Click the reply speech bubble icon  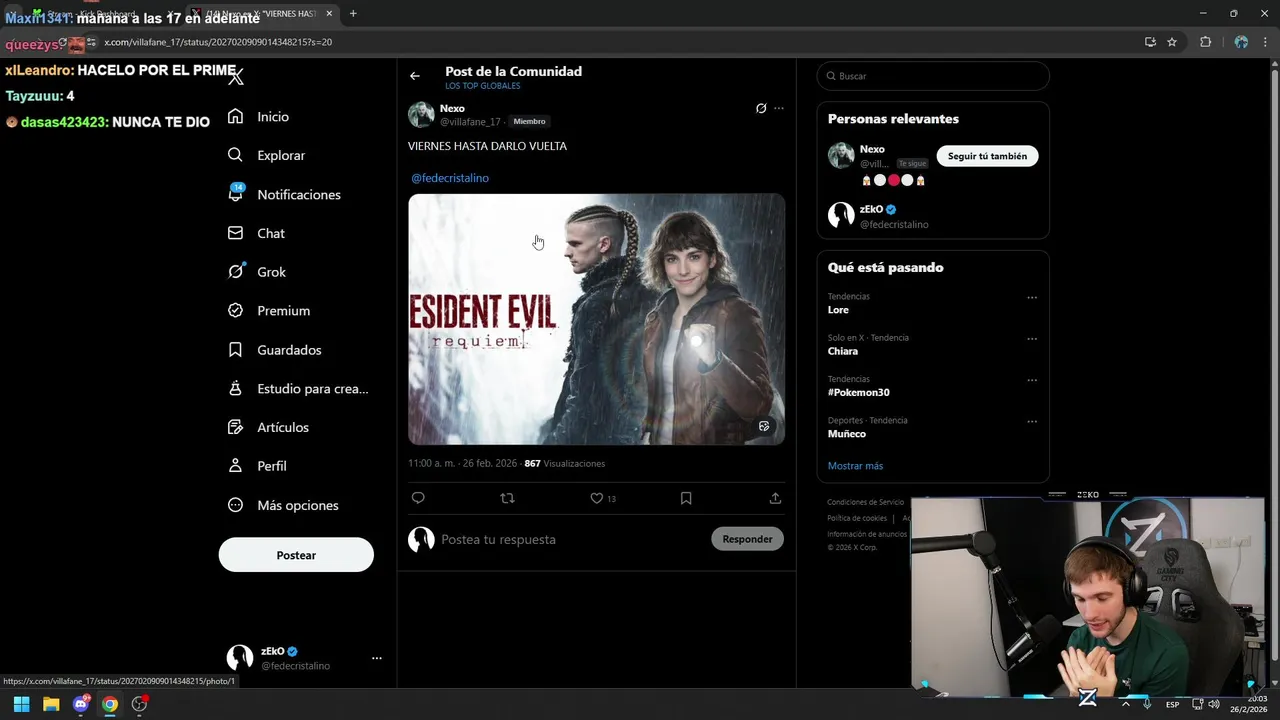(x=418, y=498)
